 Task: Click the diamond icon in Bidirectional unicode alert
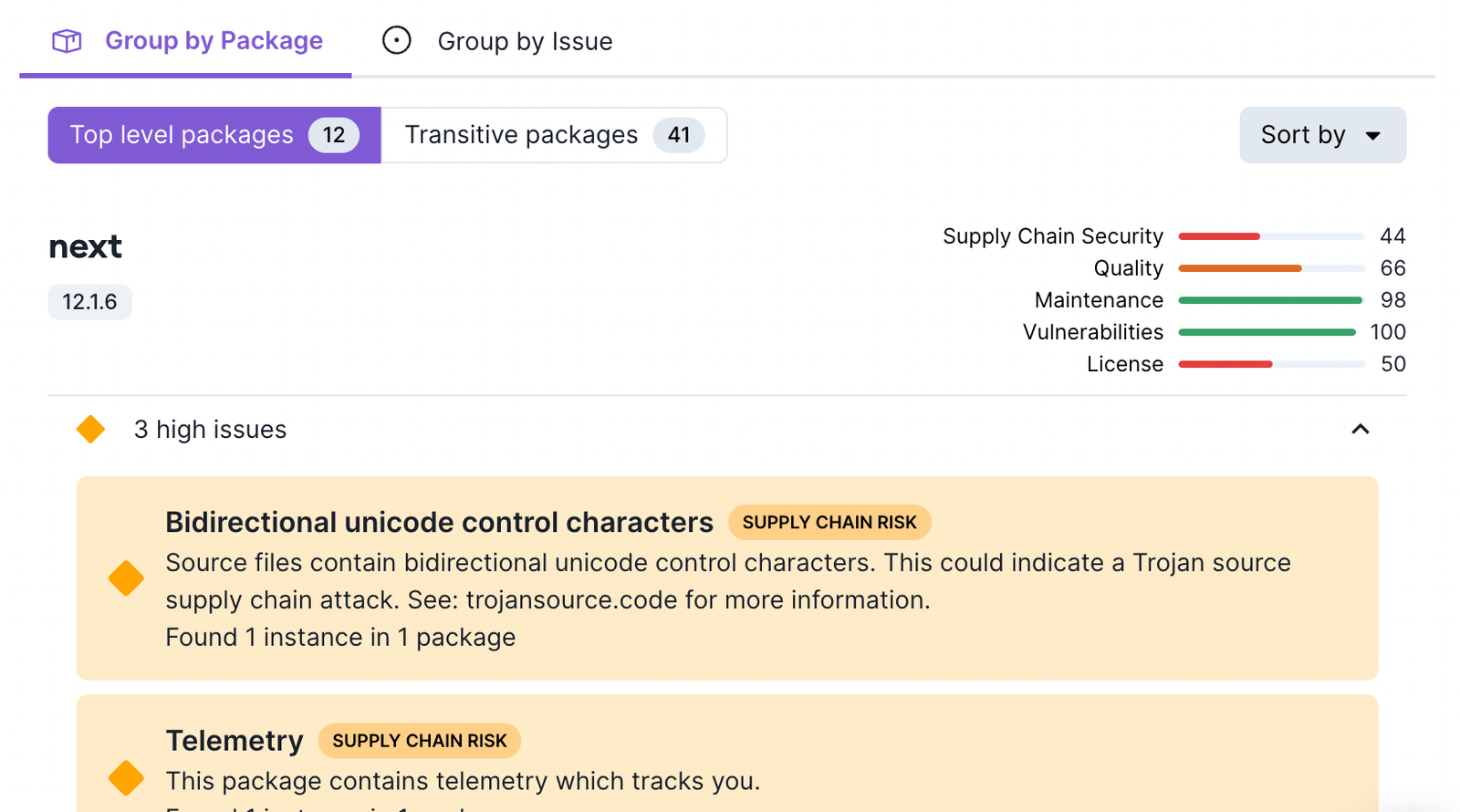126,578
